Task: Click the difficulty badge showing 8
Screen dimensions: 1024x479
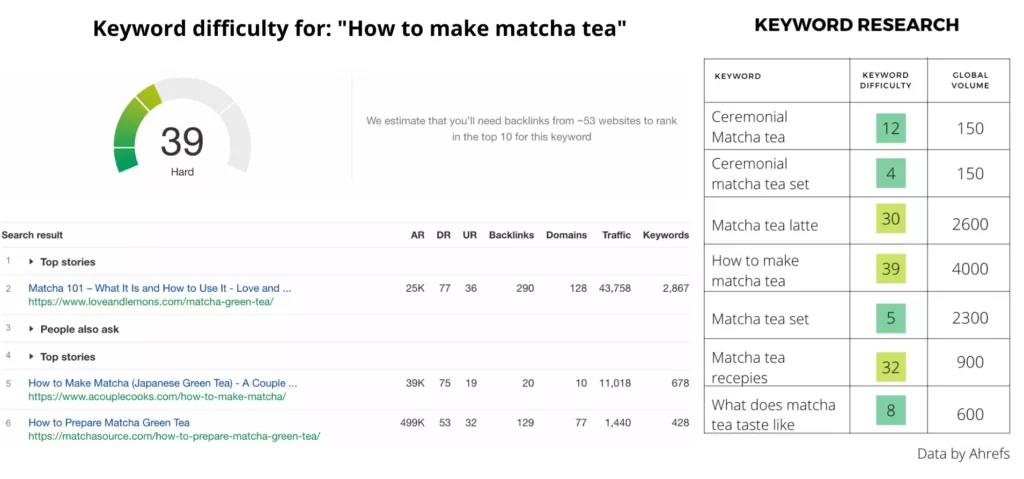Action: pyautogui.click(x=890, y=412)
